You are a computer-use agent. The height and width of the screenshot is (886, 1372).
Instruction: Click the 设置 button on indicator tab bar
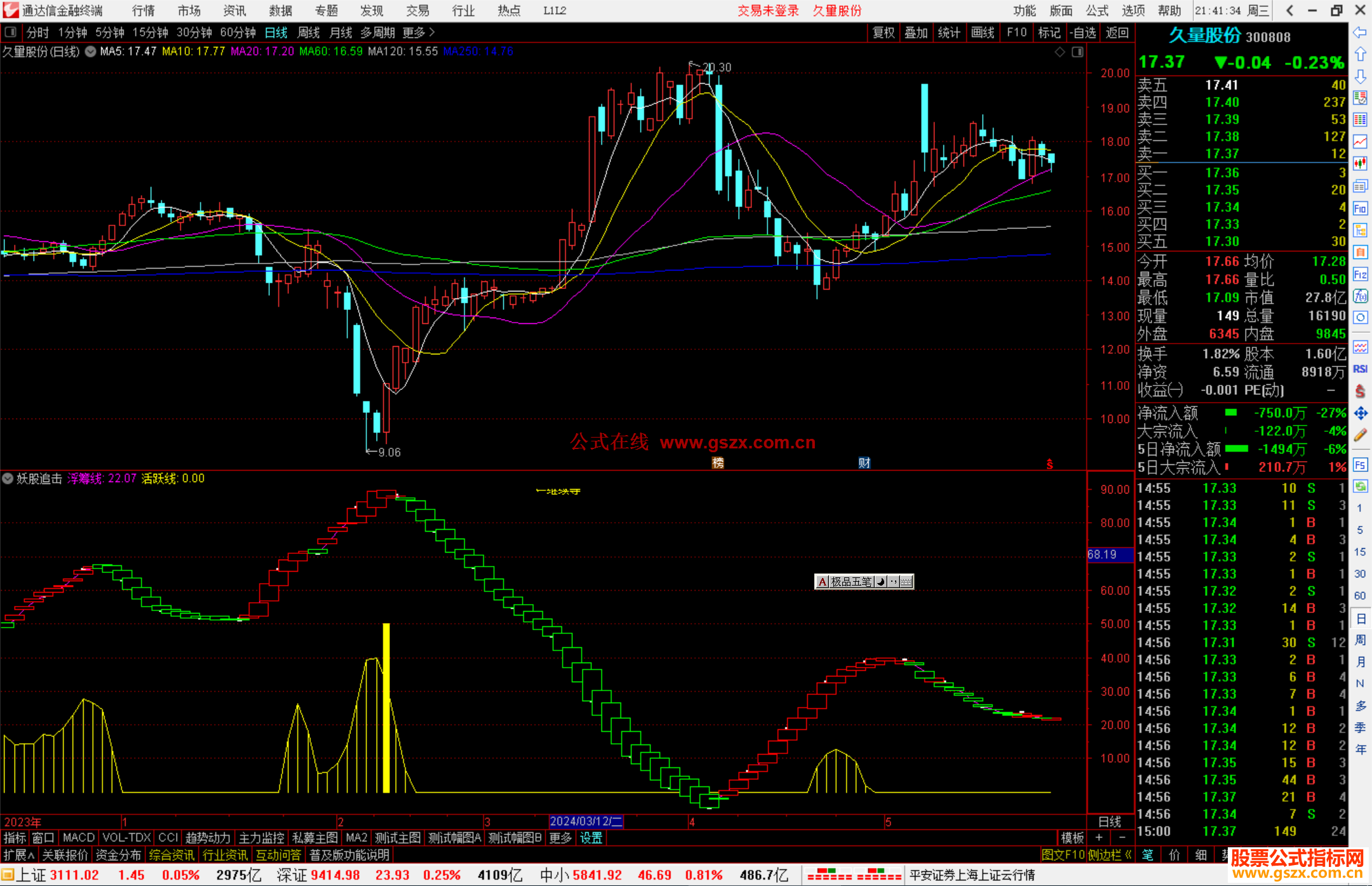tap(591, 838)
